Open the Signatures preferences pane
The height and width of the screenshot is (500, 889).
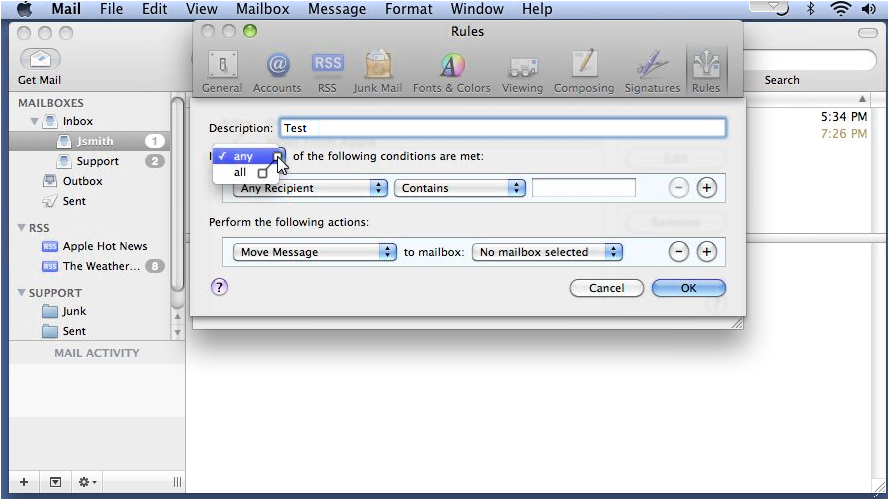(x=652, y=72)
